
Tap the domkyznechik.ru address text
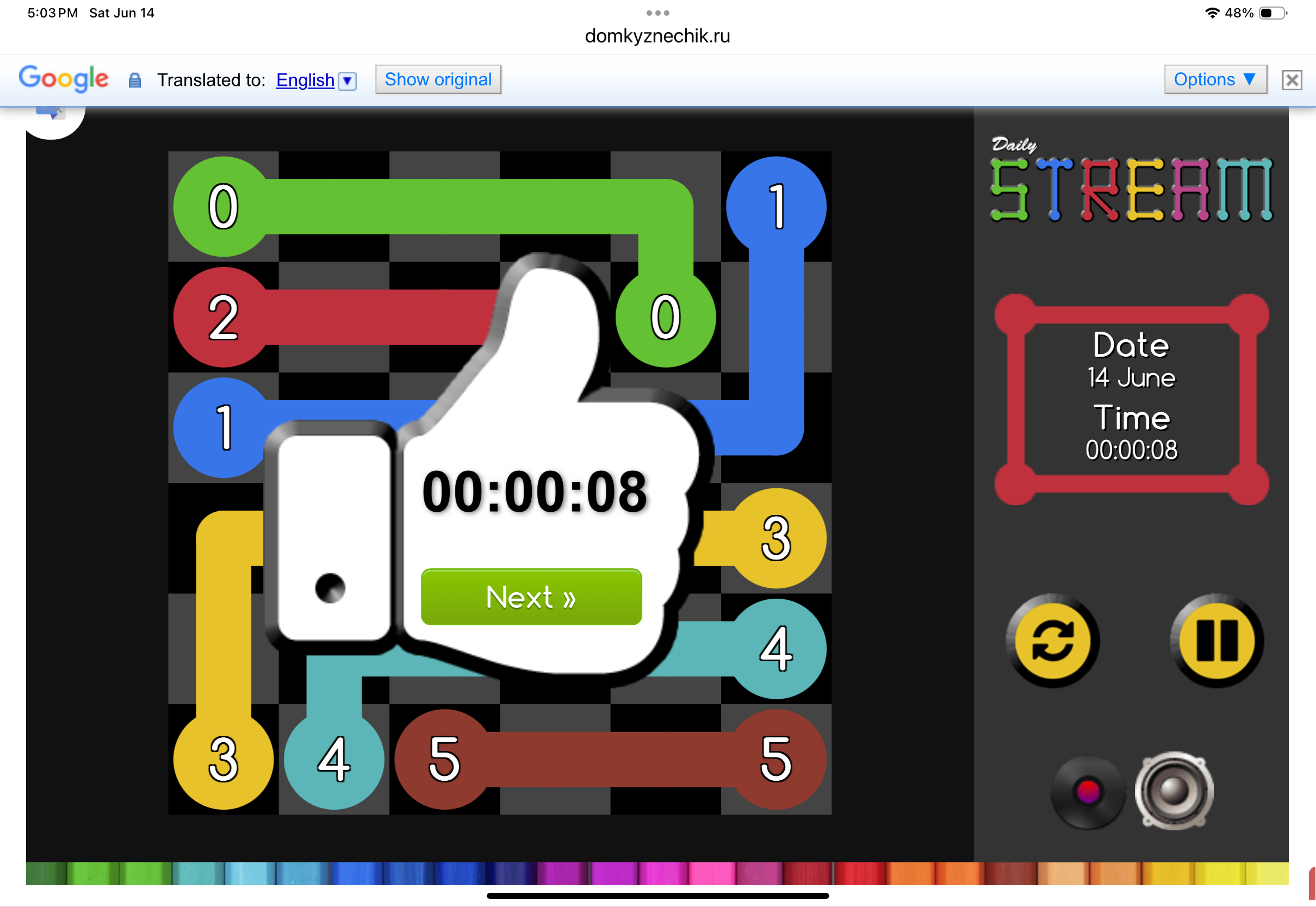tap(657, 36)
